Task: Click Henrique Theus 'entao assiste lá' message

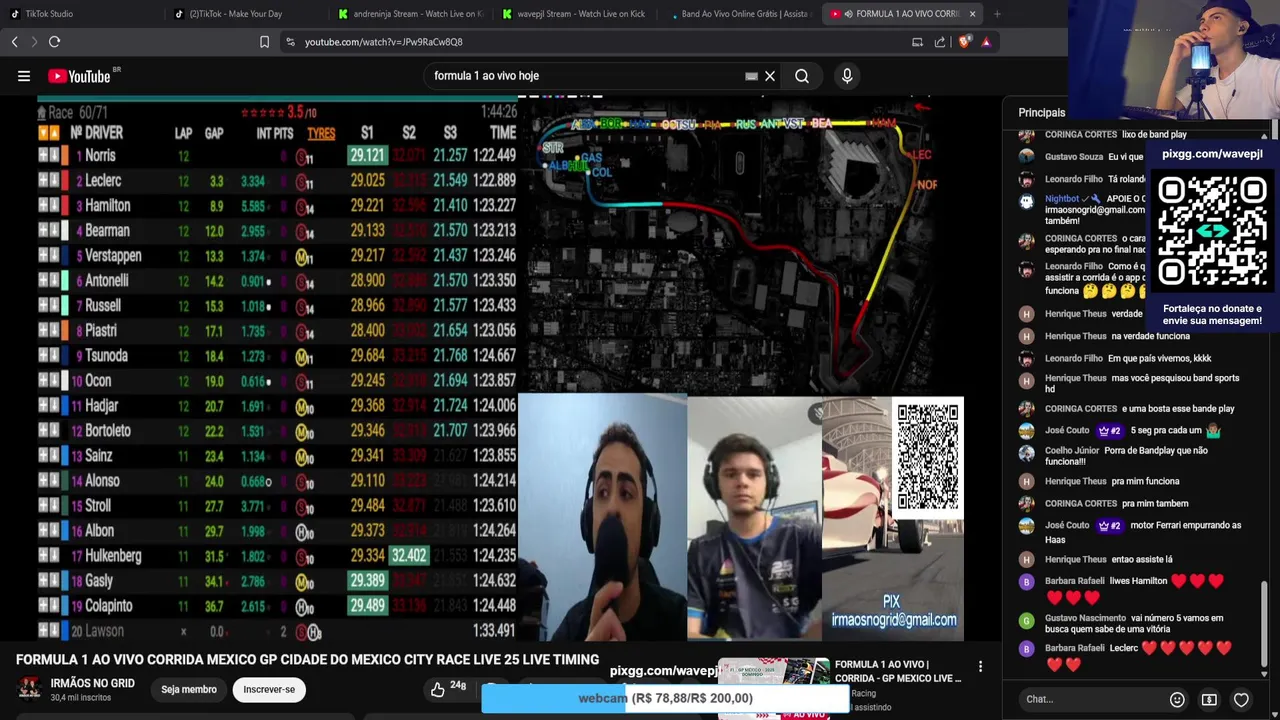Action: 1108,559
